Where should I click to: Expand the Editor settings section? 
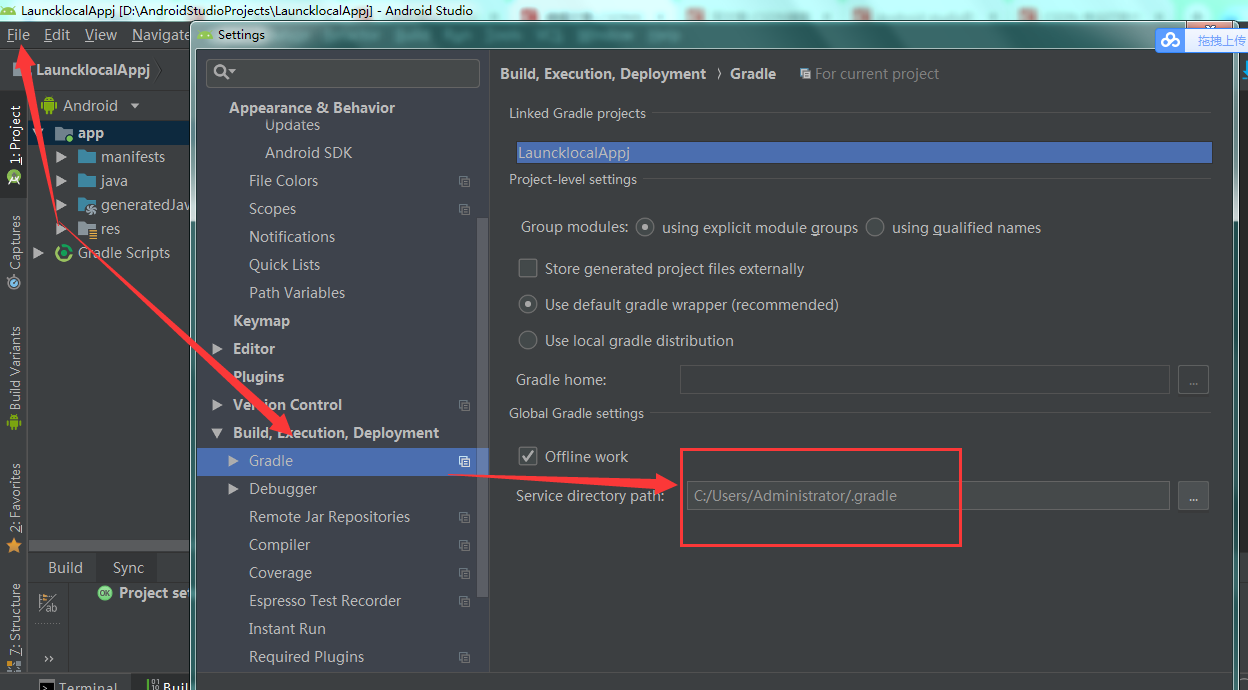click(x=217, y=349)
